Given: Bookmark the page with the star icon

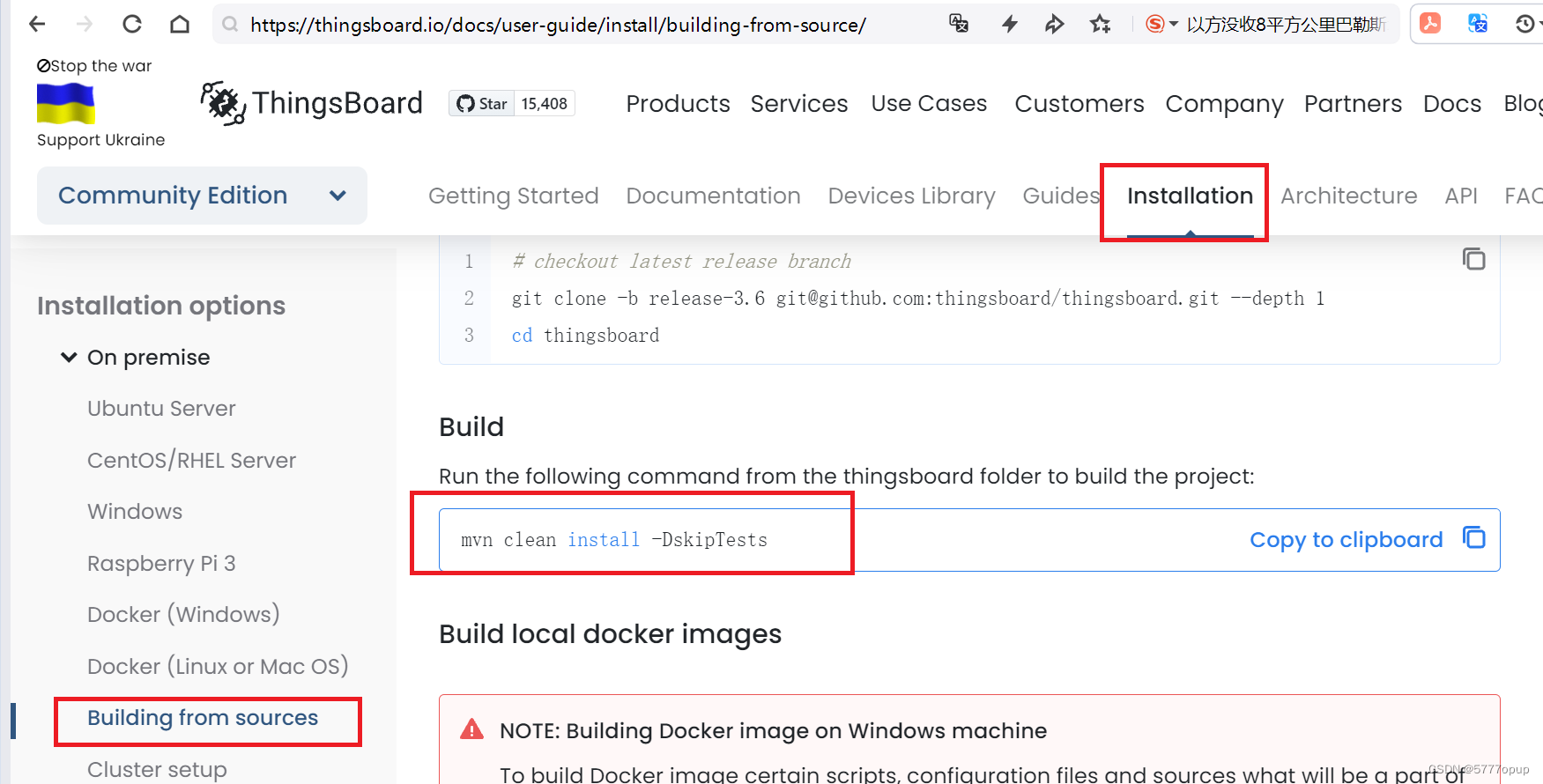Looking at the screenshot, I should tap(1100, 24).
